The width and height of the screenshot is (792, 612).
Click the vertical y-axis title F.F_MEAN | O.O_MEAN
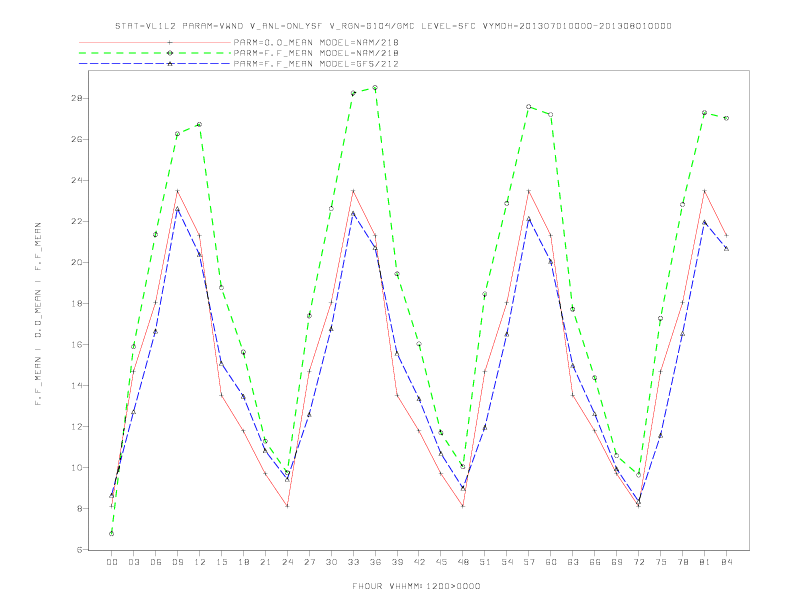[x=38, y=314]
